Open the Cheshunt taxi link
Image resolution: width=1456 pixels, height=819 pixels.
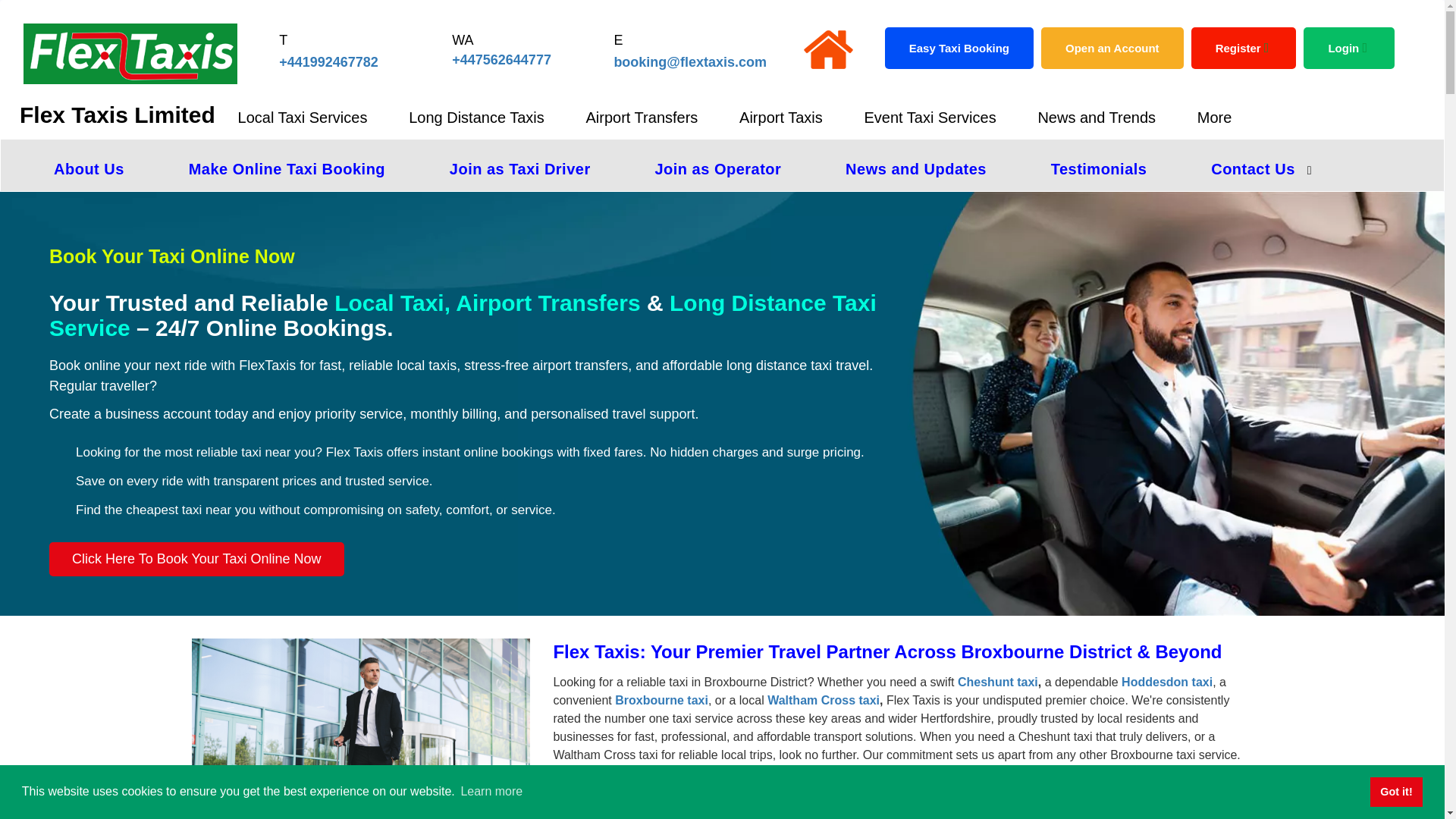coord(997,682)
